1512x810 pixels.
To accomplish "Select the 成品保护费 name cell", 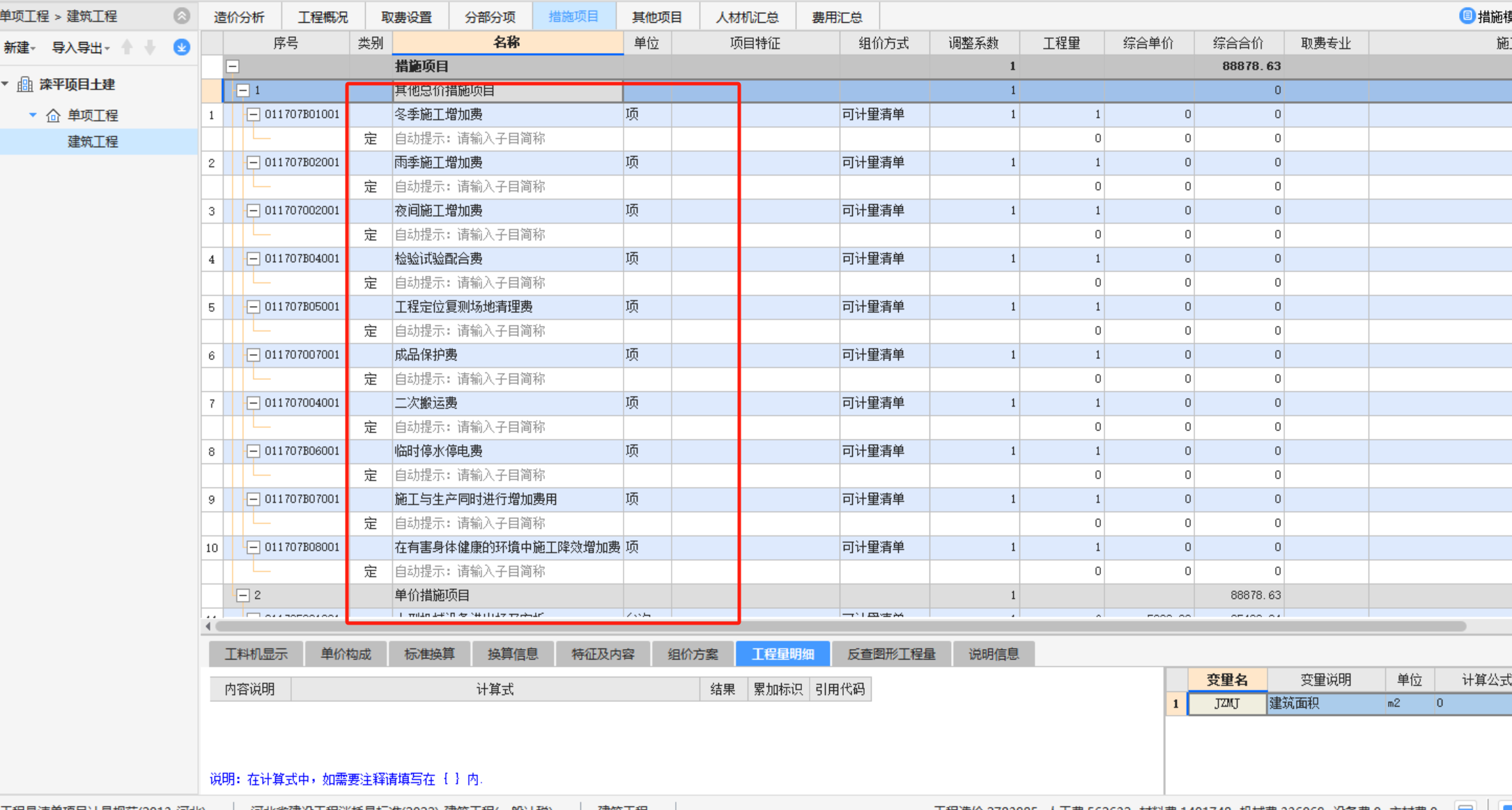I will 507,355.
